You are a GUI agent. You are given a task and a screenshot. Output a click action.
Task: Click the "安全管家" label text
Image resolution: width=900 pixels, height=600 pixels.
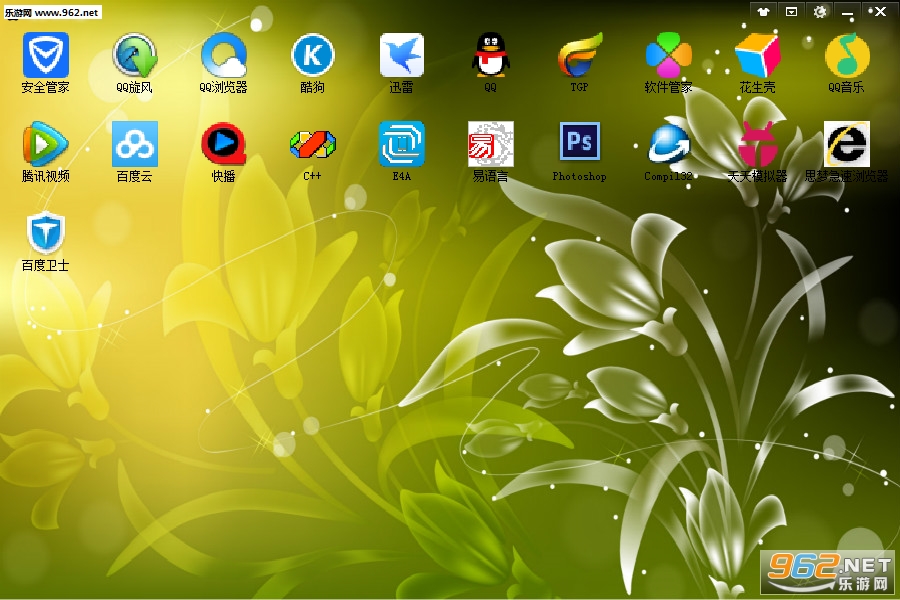pos(45,87)
